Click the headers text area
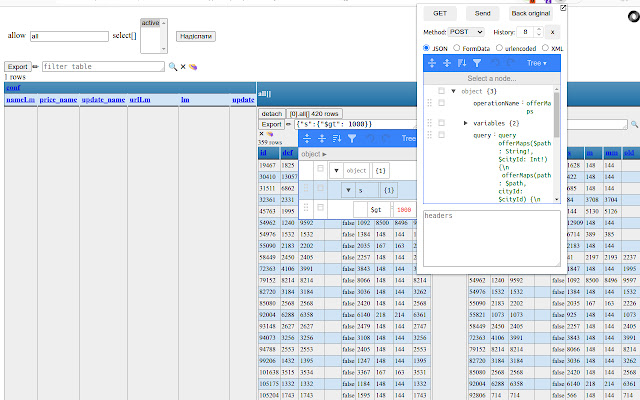 (492, 238)
